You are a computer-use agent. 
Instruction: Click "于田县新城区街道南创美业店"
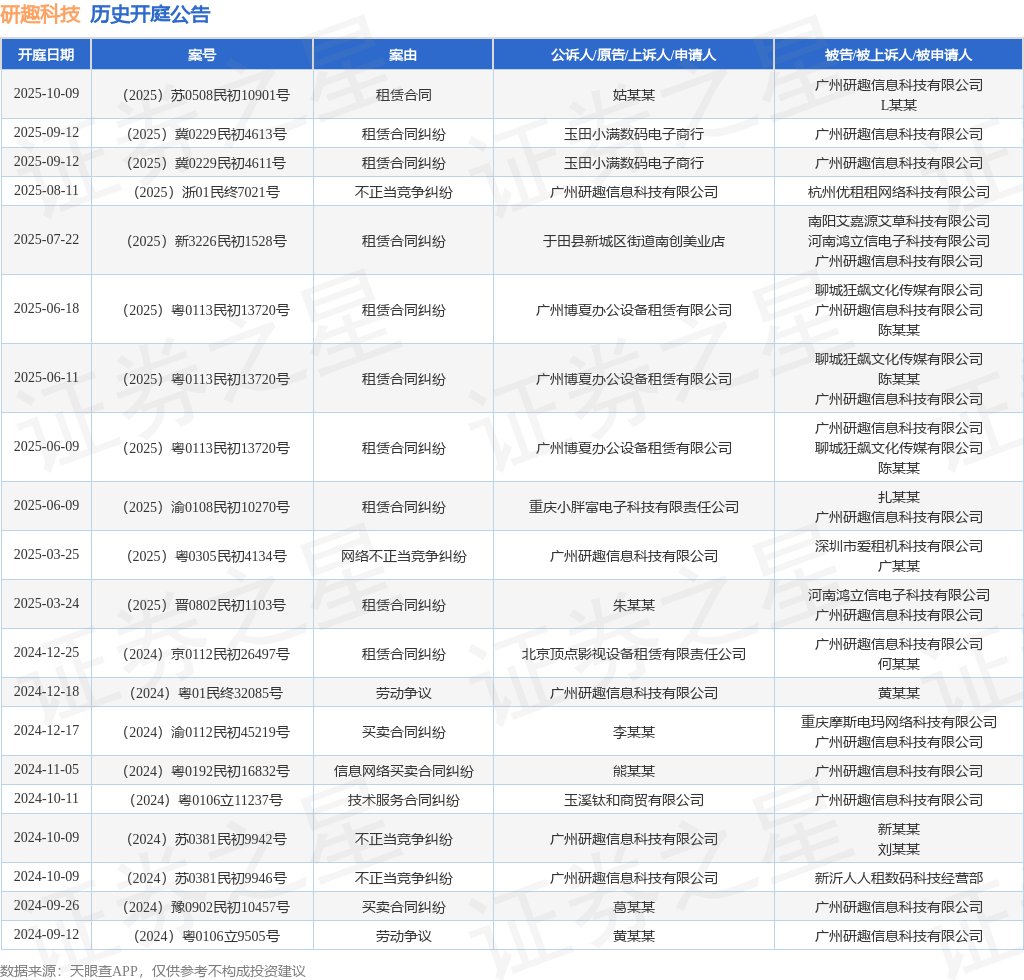click(x=633, y=242)
